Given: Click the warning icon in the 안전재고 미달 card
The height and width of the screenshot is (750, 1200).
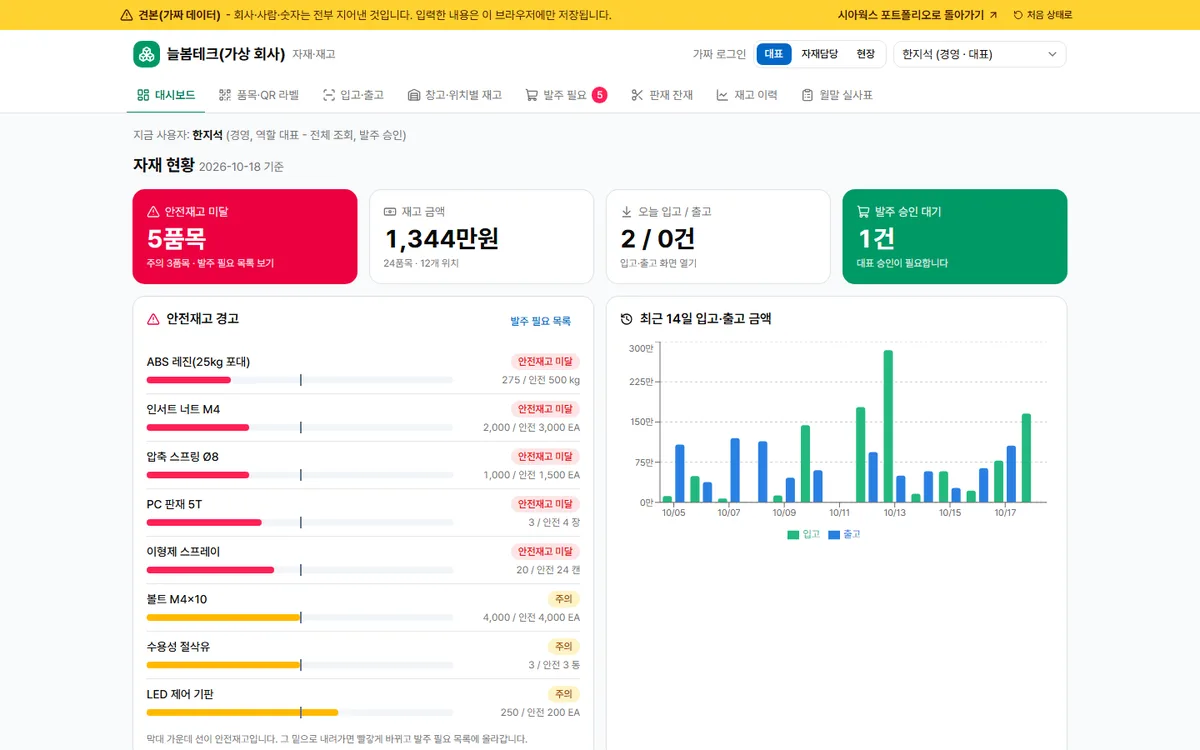Looking at the screenshot, I should 153,212.
